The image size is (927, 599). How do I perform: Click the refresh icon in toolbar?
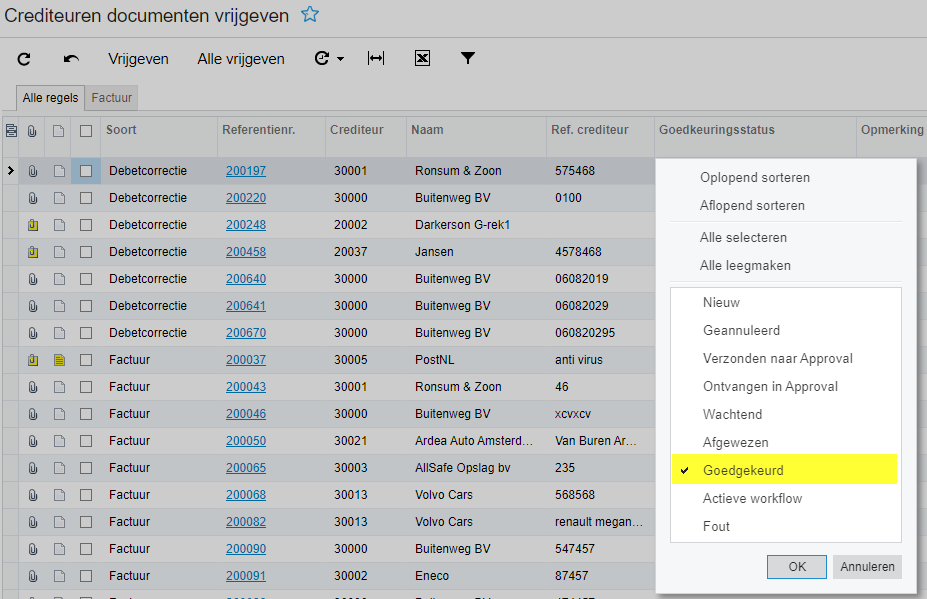coord(24,59)
